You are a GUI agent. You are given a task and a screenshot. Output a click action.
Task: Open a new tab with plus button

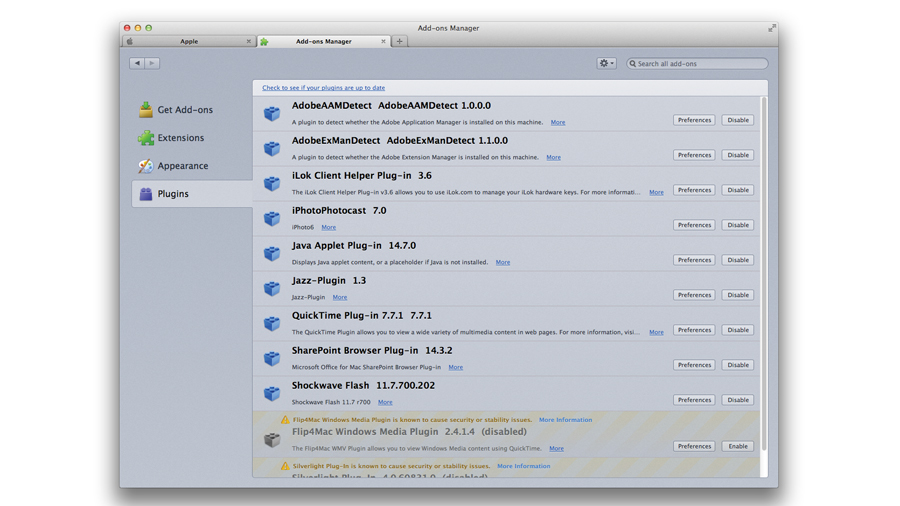(399, 41)
